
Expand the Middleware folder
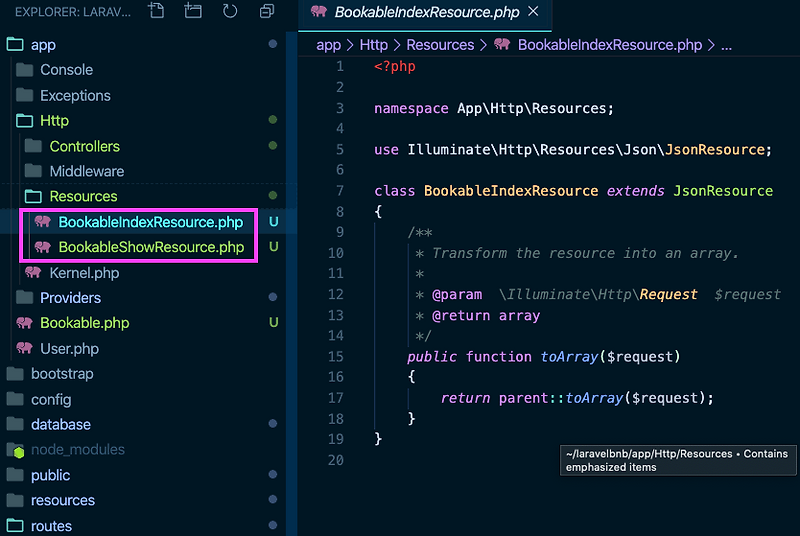point(143,171)
